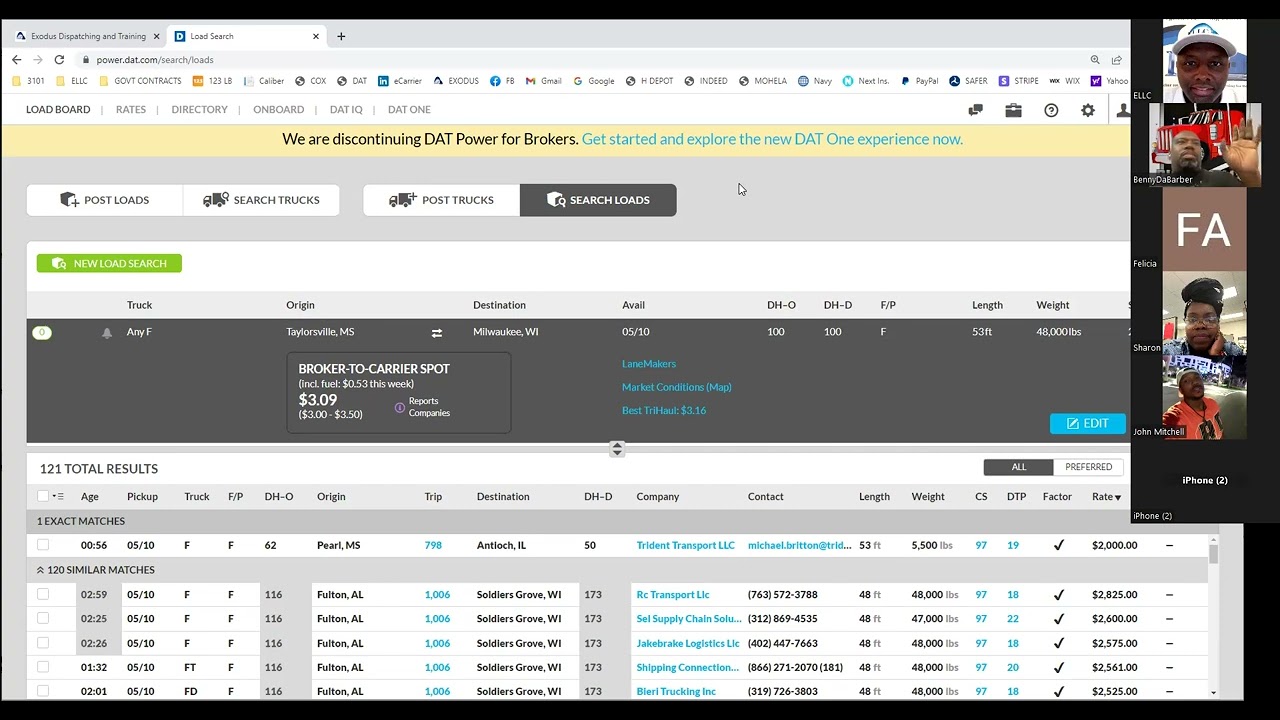Open trip 798 miles link

(x=433, y=545)
